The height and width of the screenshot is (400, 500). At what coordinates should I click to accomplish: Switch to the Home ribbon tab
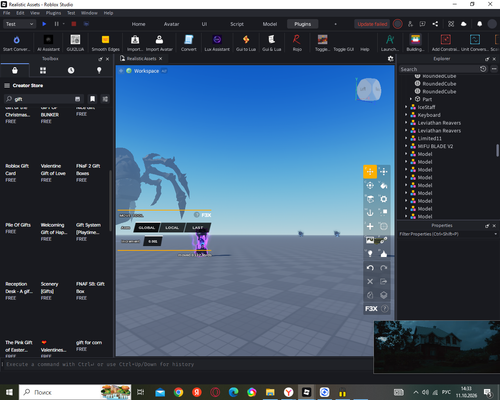pos(138,24)
